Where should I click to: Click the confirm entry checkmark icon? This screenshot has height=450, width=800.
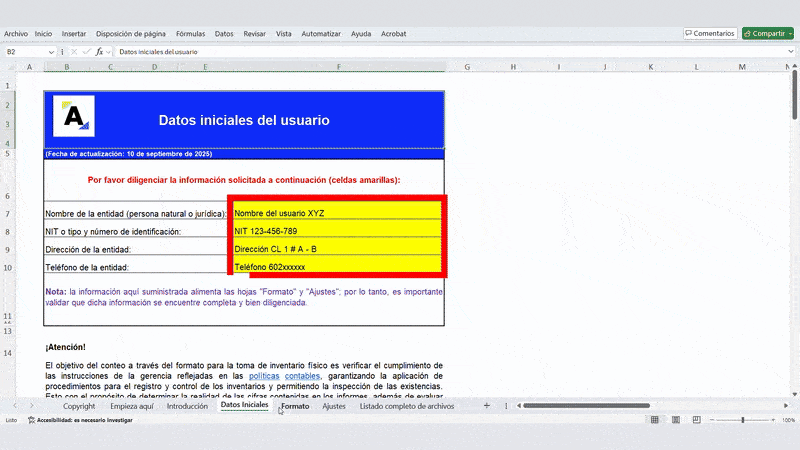coord(87,51)
